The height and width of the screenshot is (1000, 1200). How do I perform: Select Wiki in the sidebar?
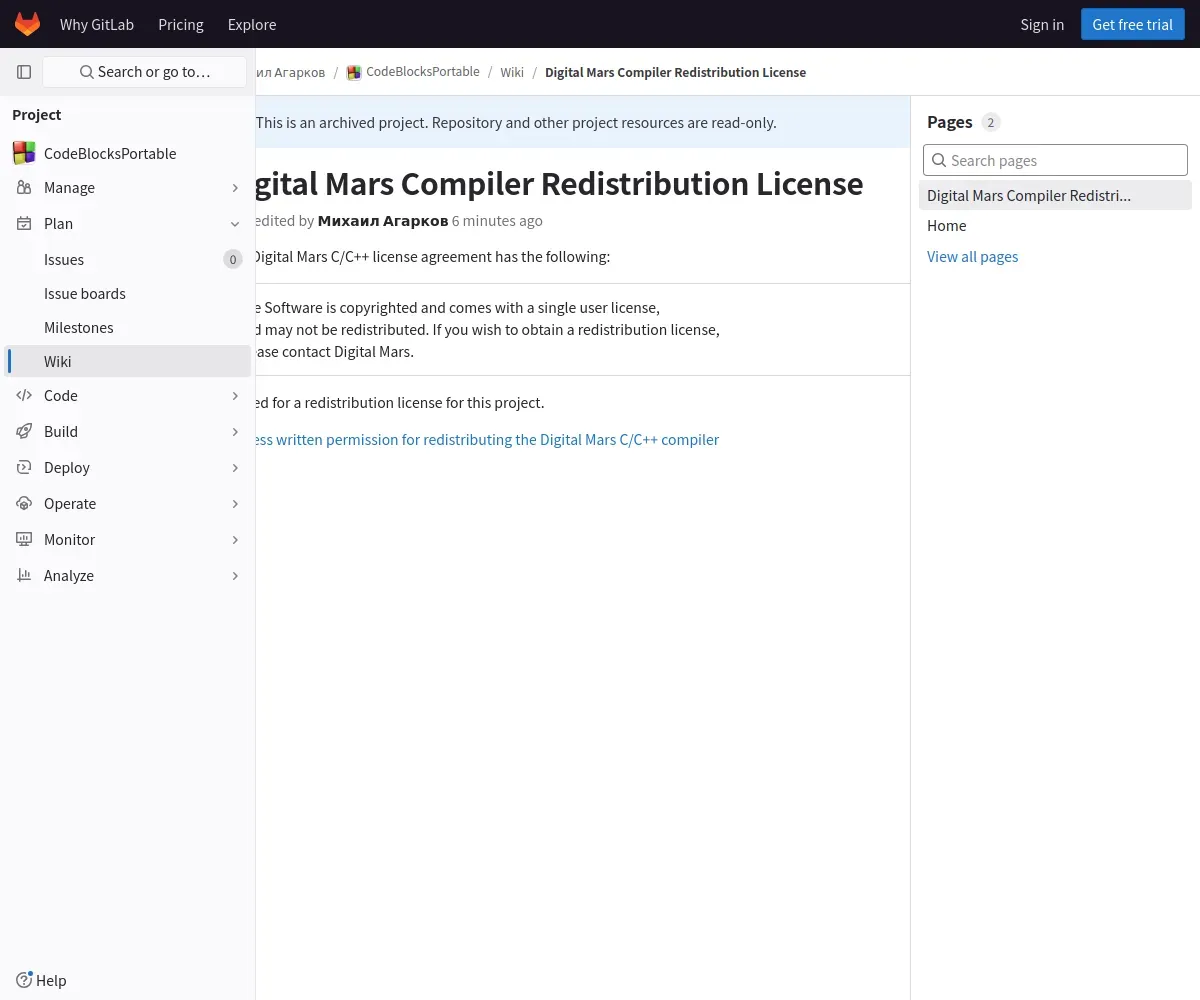(x=127, y=361)
